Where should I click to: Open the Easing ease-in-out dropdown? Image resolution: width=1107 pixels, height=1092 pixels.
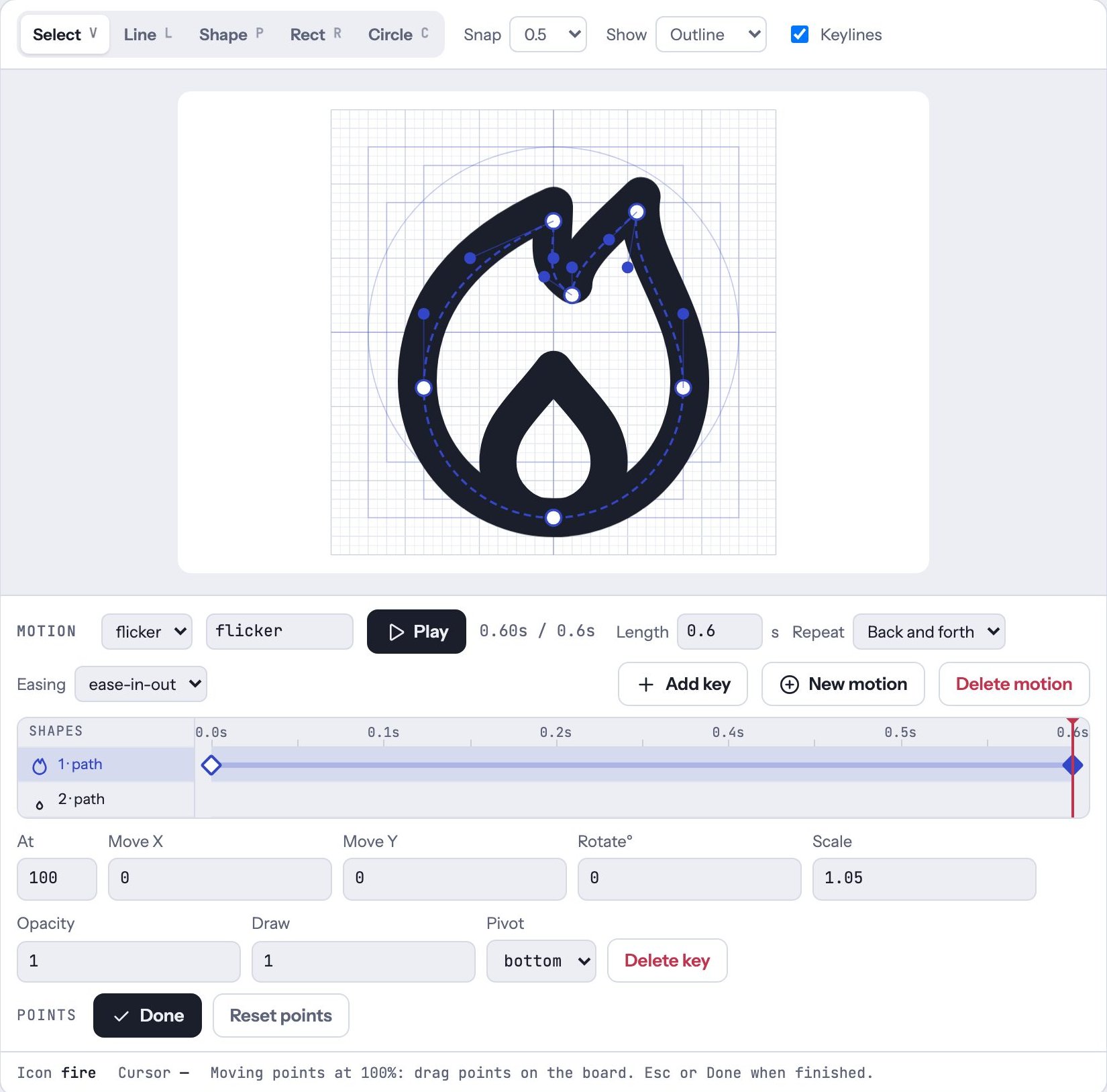tap(141, 684)
